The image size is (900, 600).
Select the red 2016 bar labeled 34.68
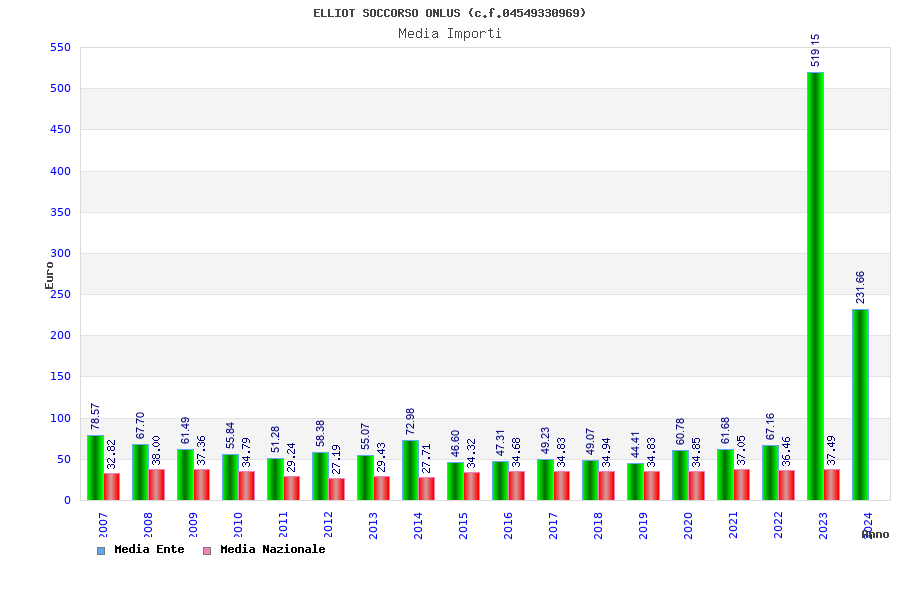click(517, 486)
